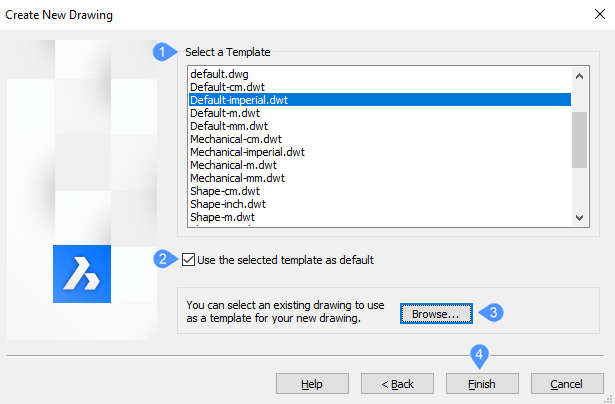Choose the Shape-cm.dwt template
The image size is (615, 404).
(x=223, y=191)
